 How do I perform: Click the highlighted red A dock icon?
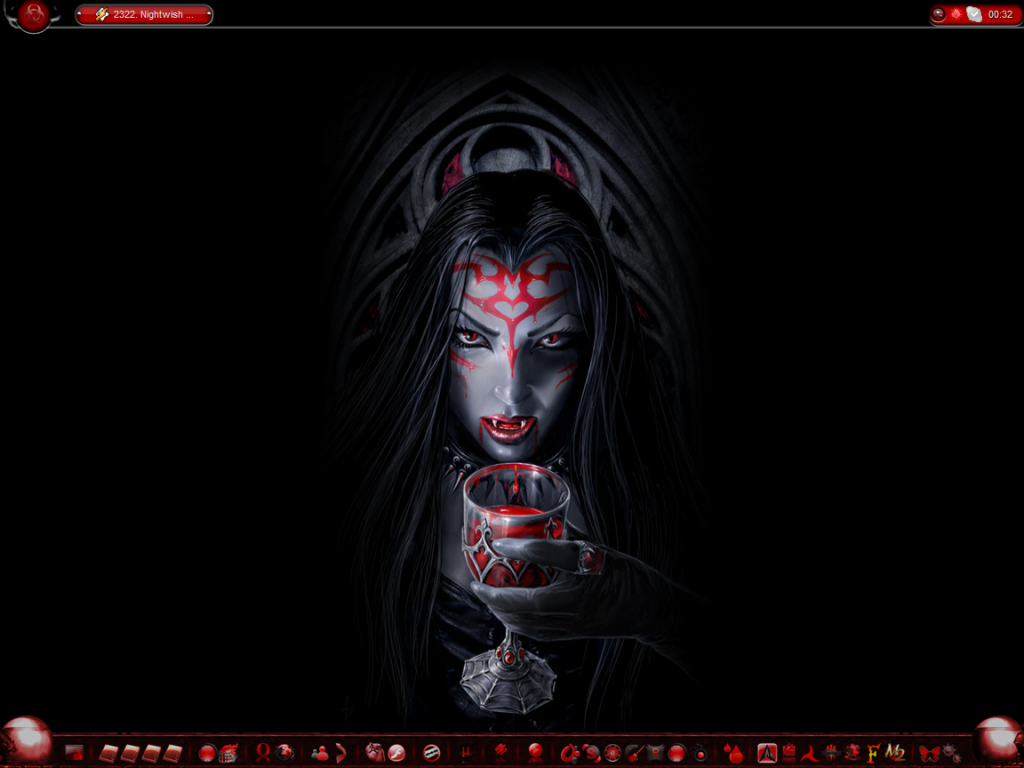pyautogui.click(x=767, y=752)
